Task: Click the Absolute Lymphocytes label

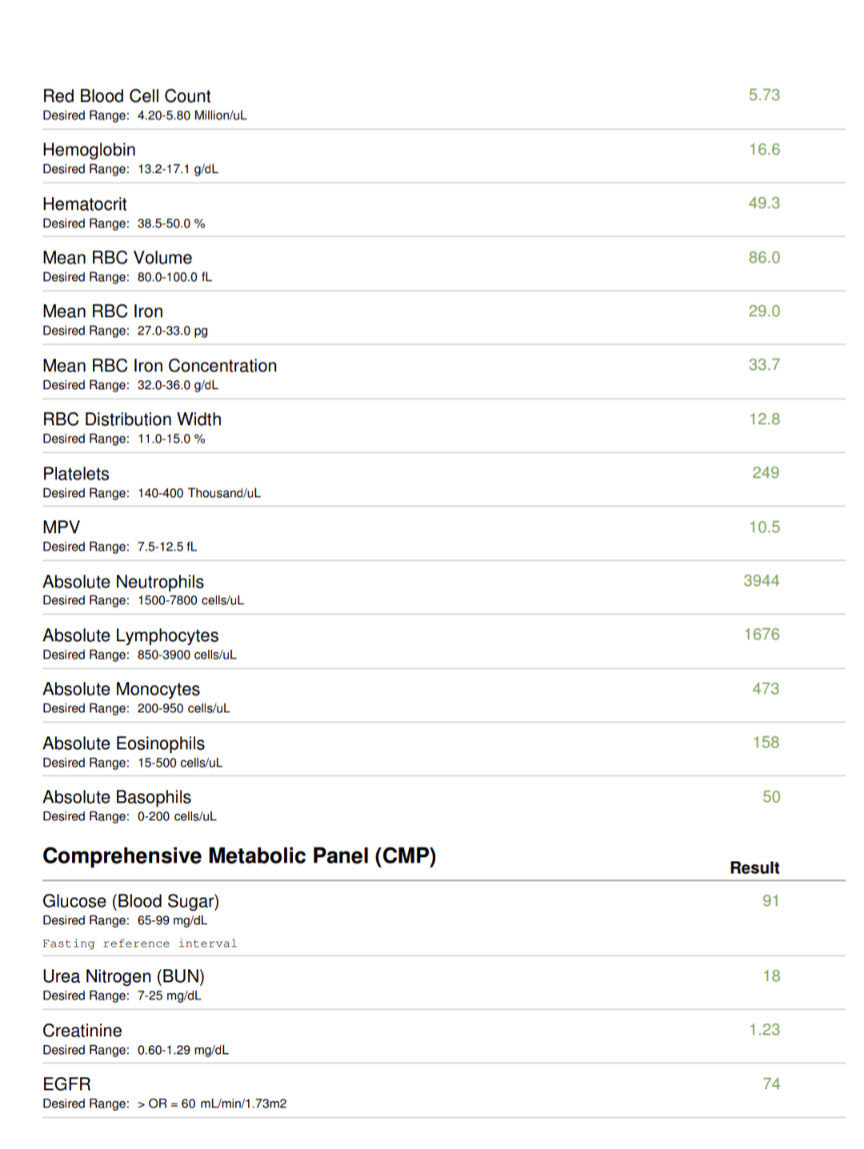Action: click(130, 636)
